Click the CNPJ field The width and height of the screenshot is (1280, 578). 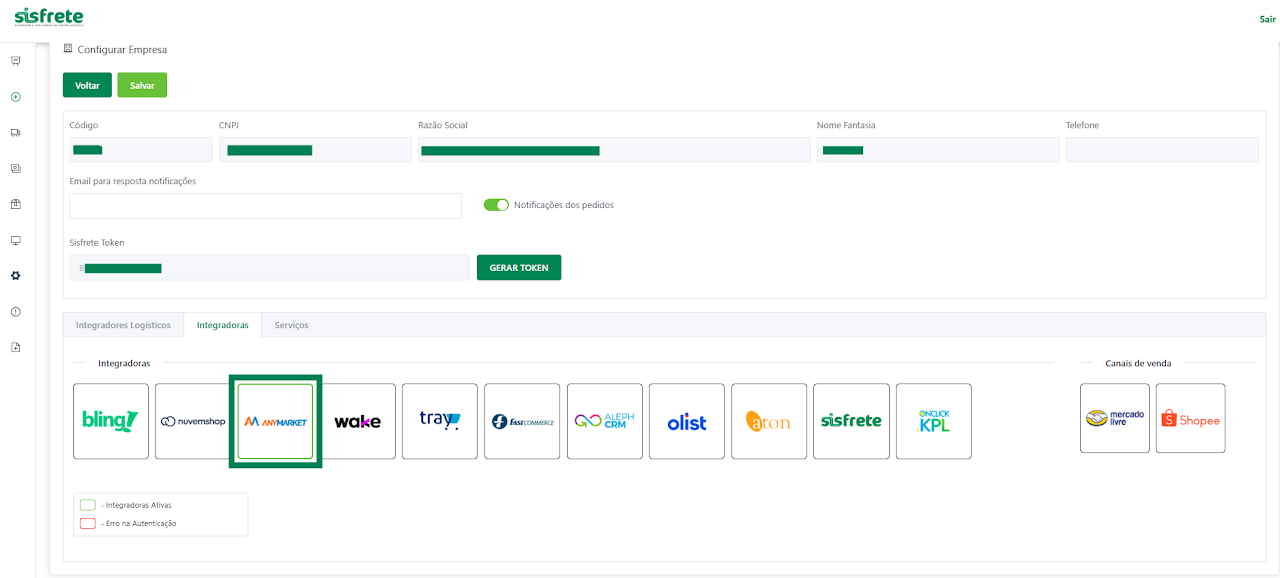[315, 150]
